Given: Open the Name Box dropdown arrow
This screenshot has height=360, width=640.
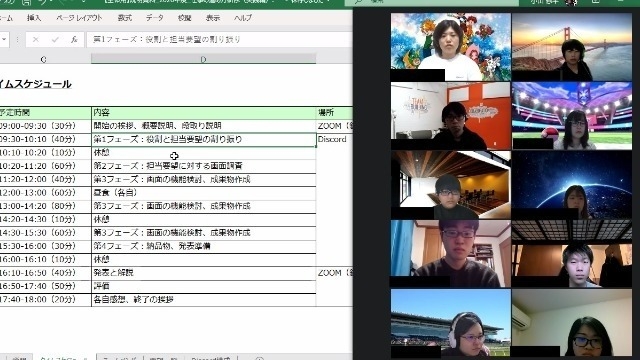Looking at the screenshot, I should (4, 40).
